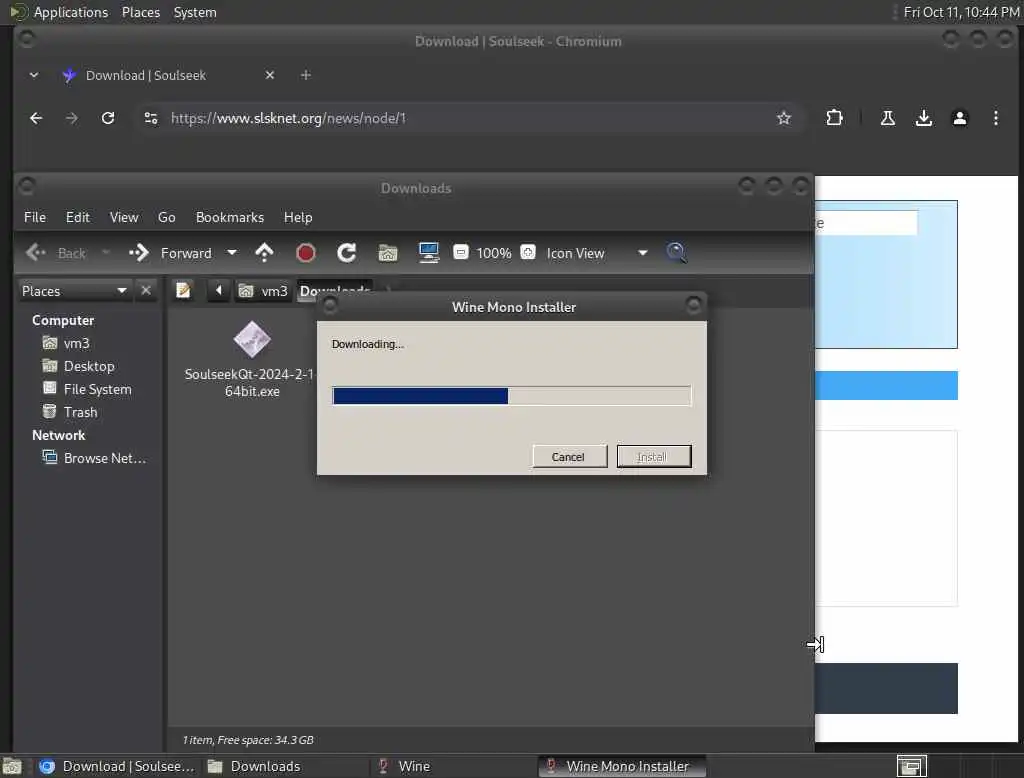Select the vm3 path bar button
Screen dimensions: 1024x778
coord(263,291)
